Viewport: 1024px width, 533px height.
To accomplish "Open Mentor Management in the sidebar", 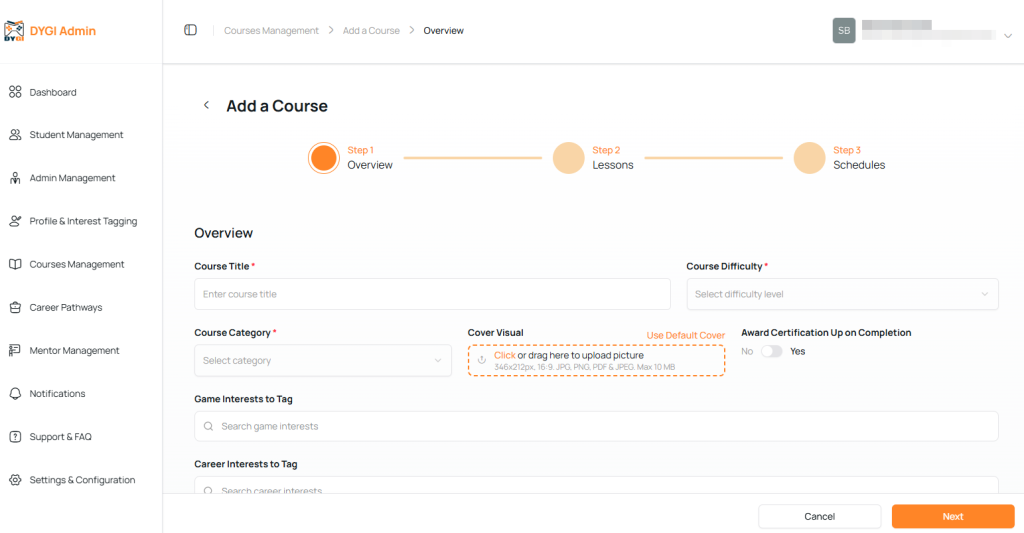I will pyautogui.click(x=74, y=351).
